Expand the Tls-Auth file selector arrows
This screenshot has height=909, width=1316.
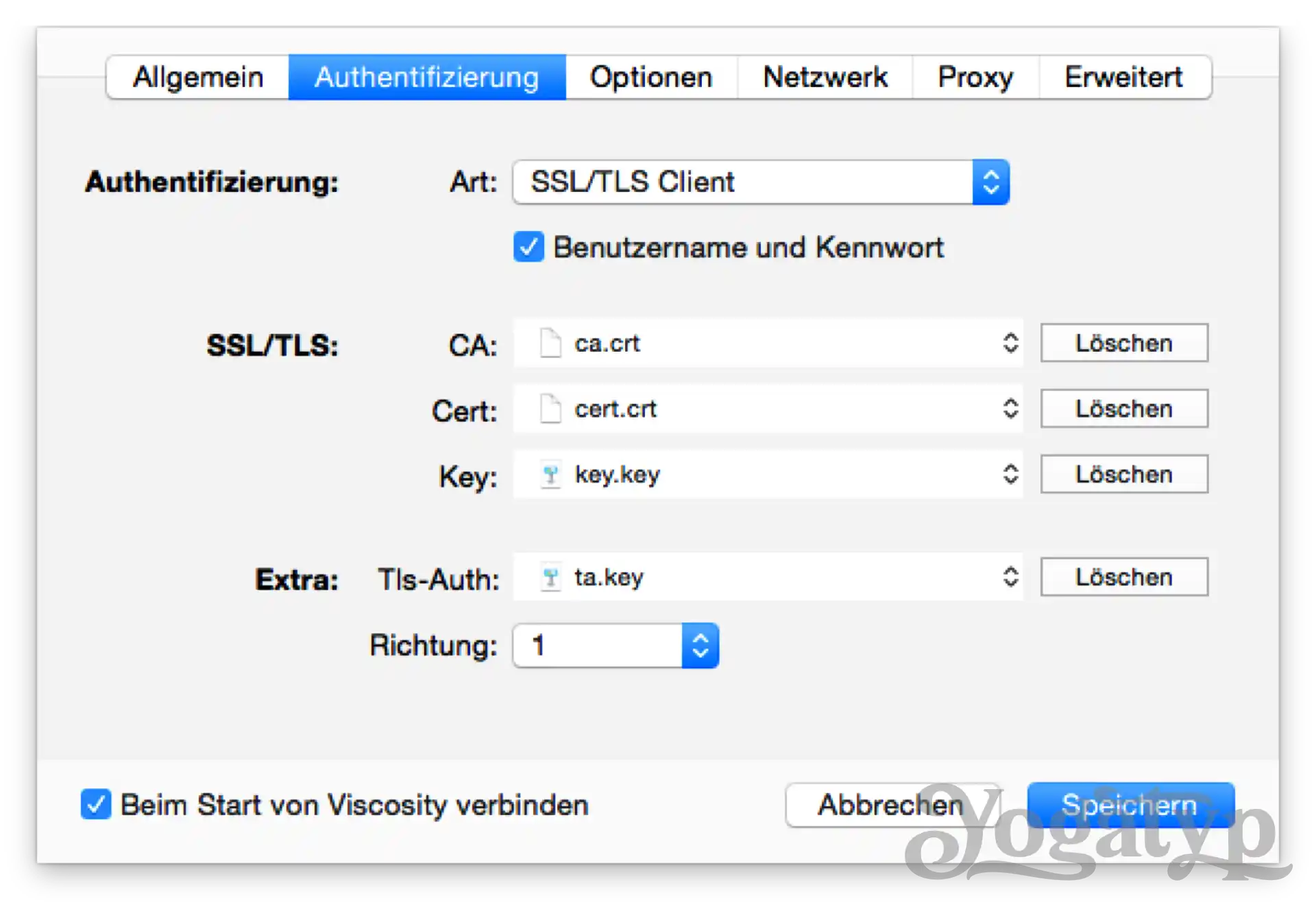[1010, 577]
